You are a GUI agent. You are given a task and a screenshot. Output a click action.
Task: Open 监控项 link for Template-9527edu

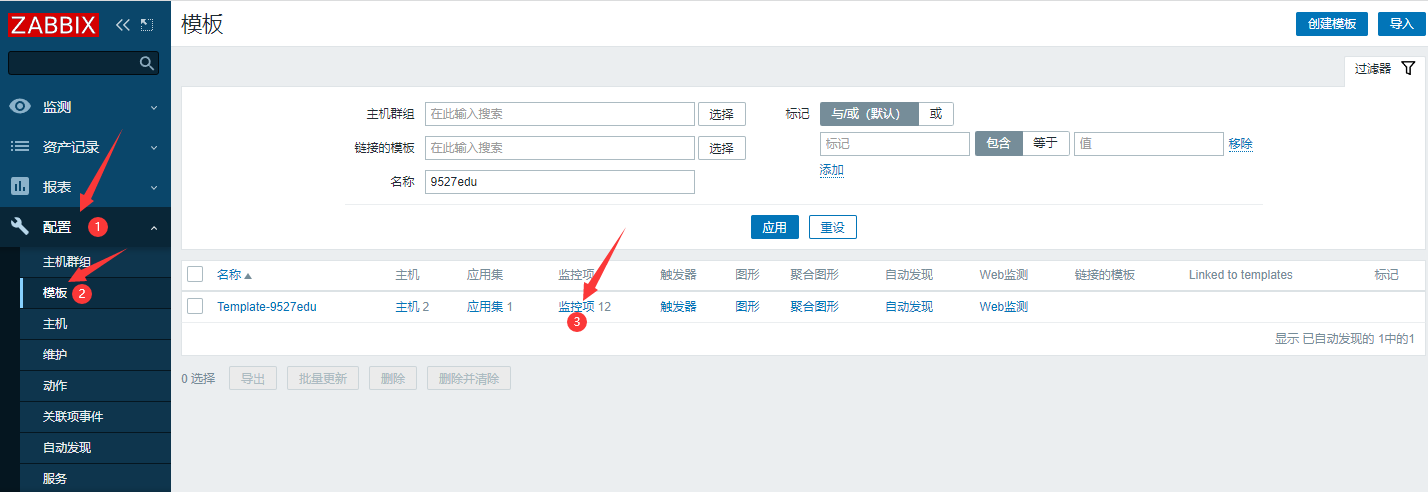pyautogui.click(x=577, y=307)
